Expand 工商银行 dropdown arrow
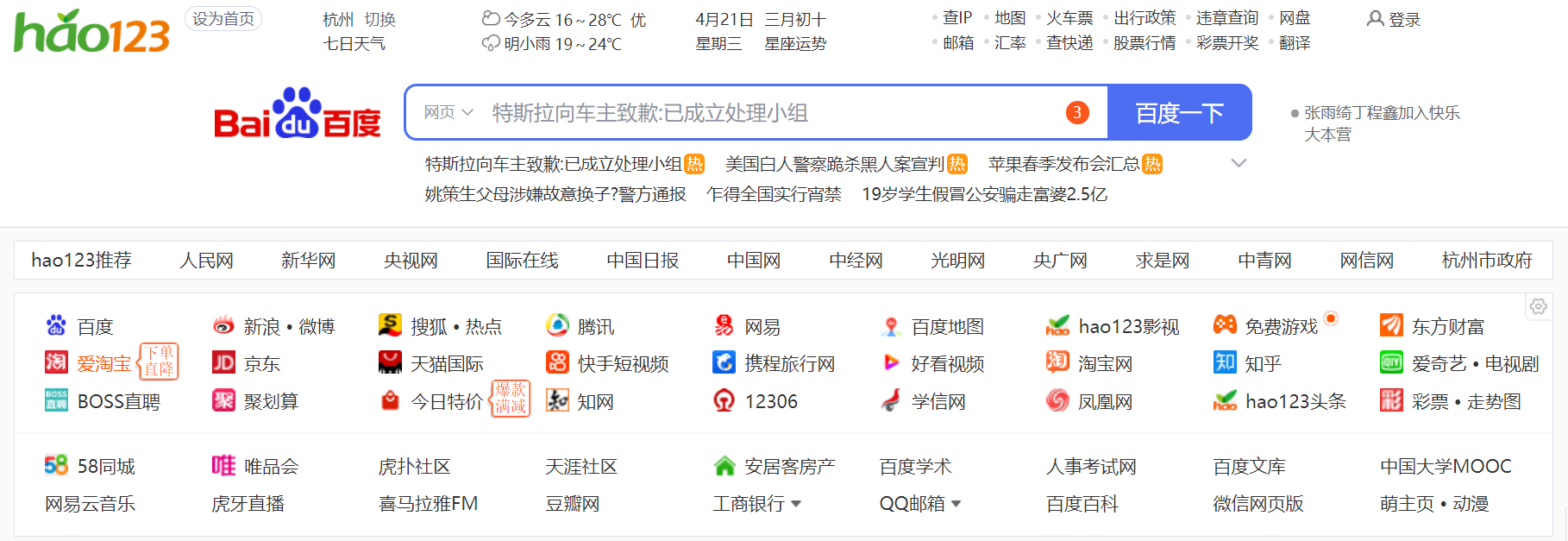 coord(796,504)
